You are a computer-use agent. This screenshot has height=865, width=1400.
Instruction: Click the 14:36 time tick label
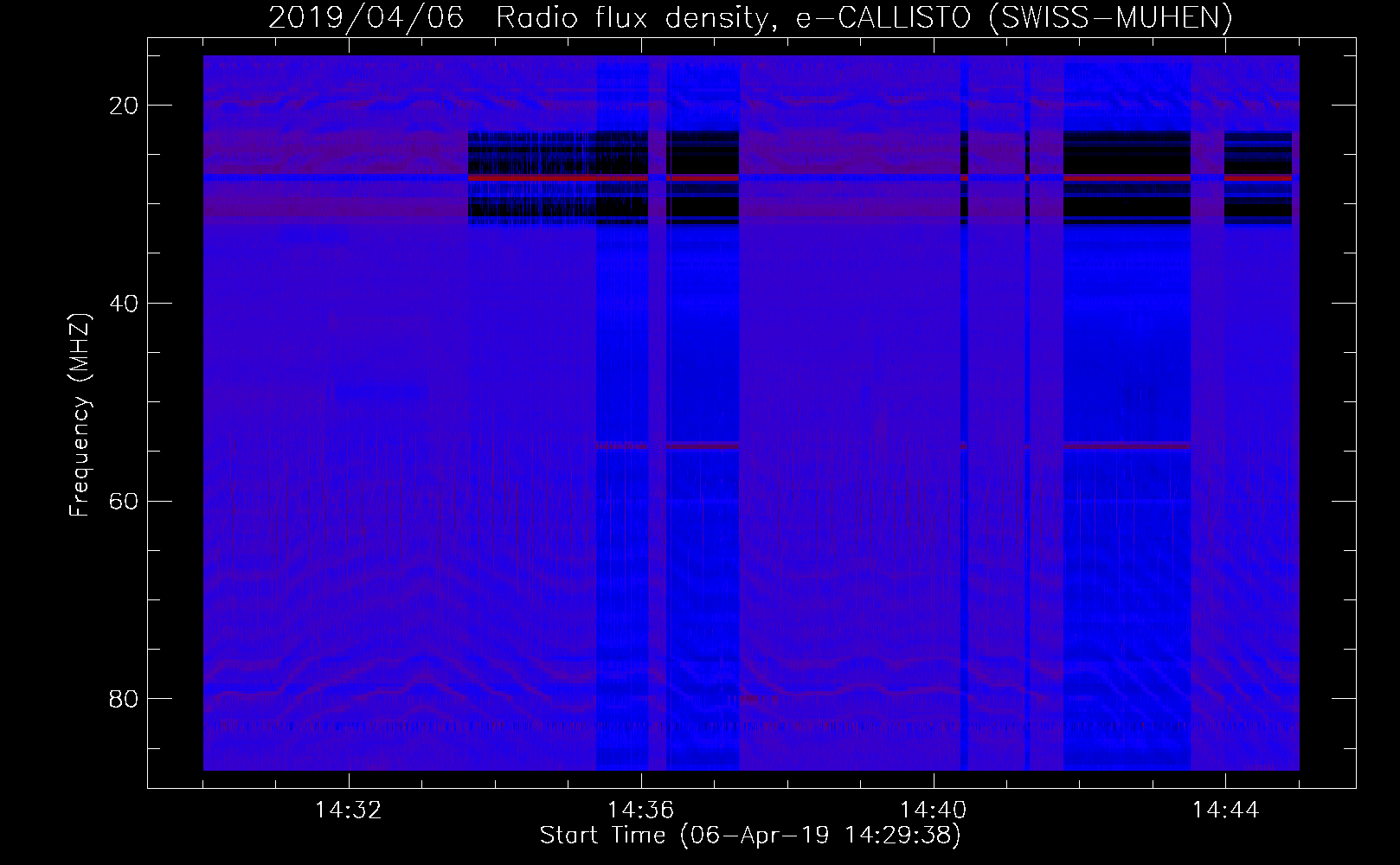point(640,811)
